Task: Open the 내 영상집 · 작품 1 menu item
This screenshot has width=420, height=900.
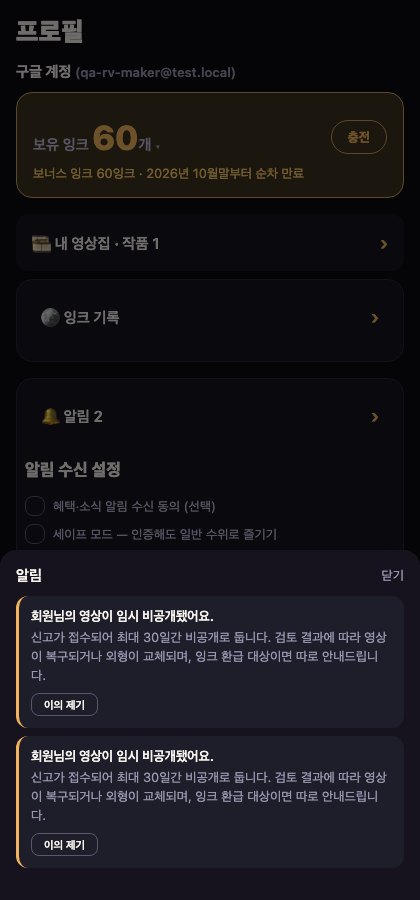Action: tap(210, 243)
